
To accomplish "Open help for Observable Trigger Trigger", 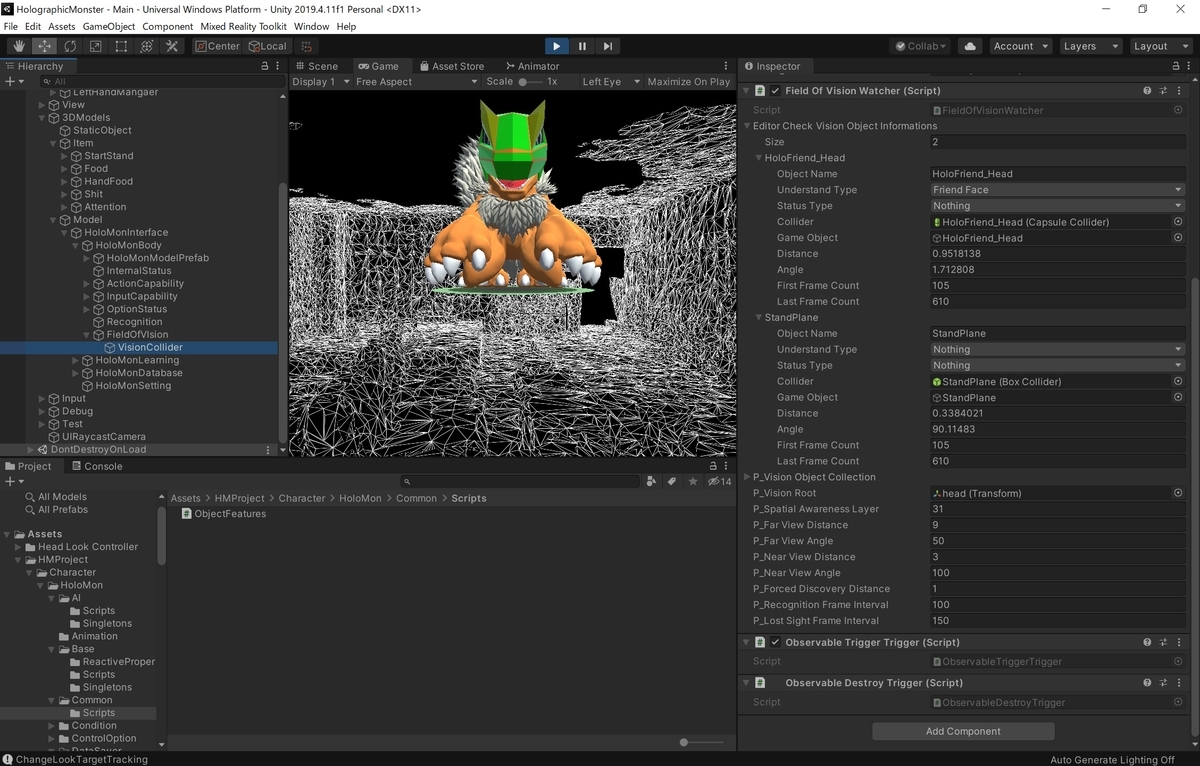I will pyautogui.click(x=1147, y=642).
